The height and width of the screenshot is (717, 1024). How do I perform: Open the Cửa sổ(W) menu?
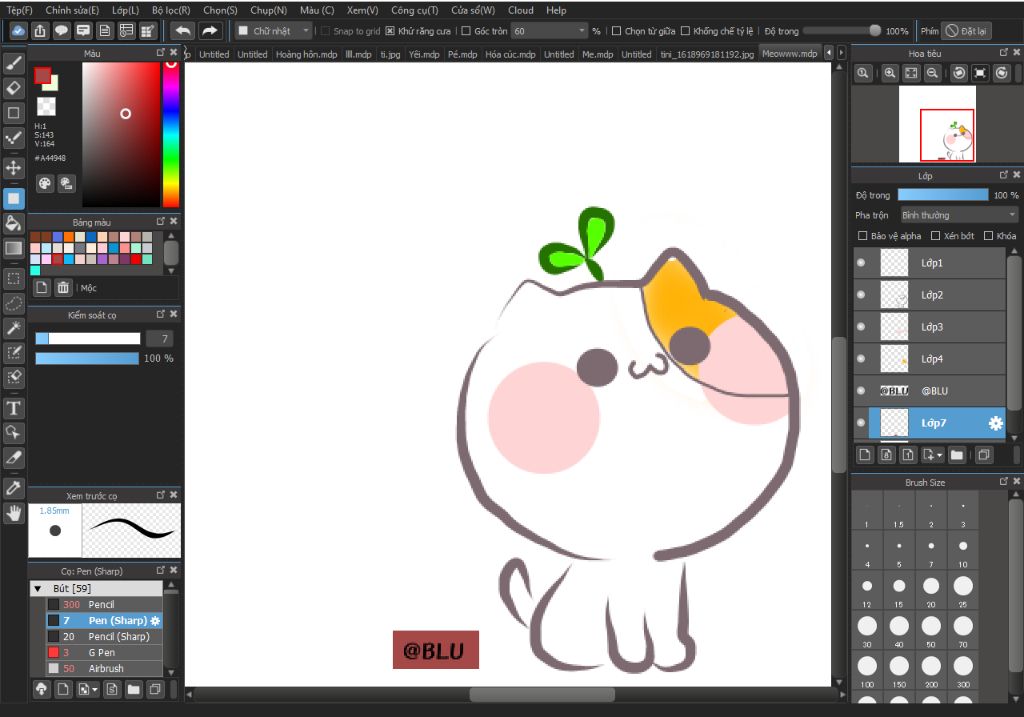[x=473, y=10]
